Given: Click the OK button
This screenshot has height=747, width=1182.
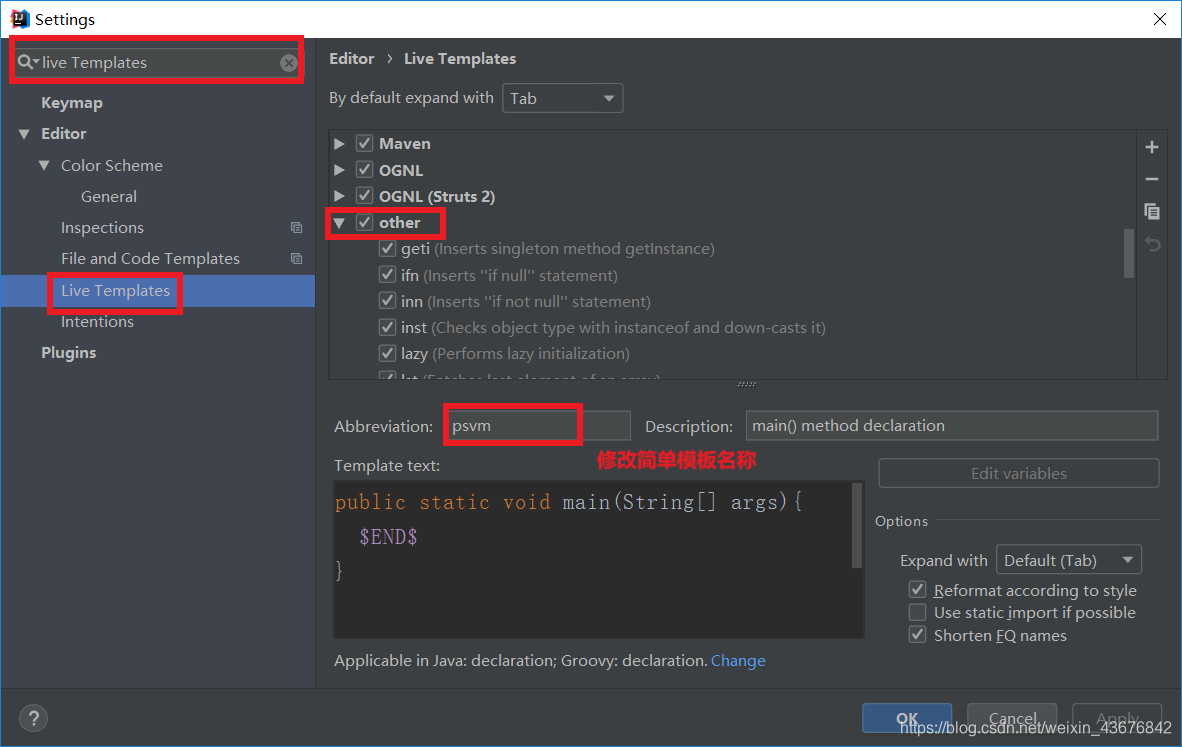Looking at the screenshot, I should (907, 718).
